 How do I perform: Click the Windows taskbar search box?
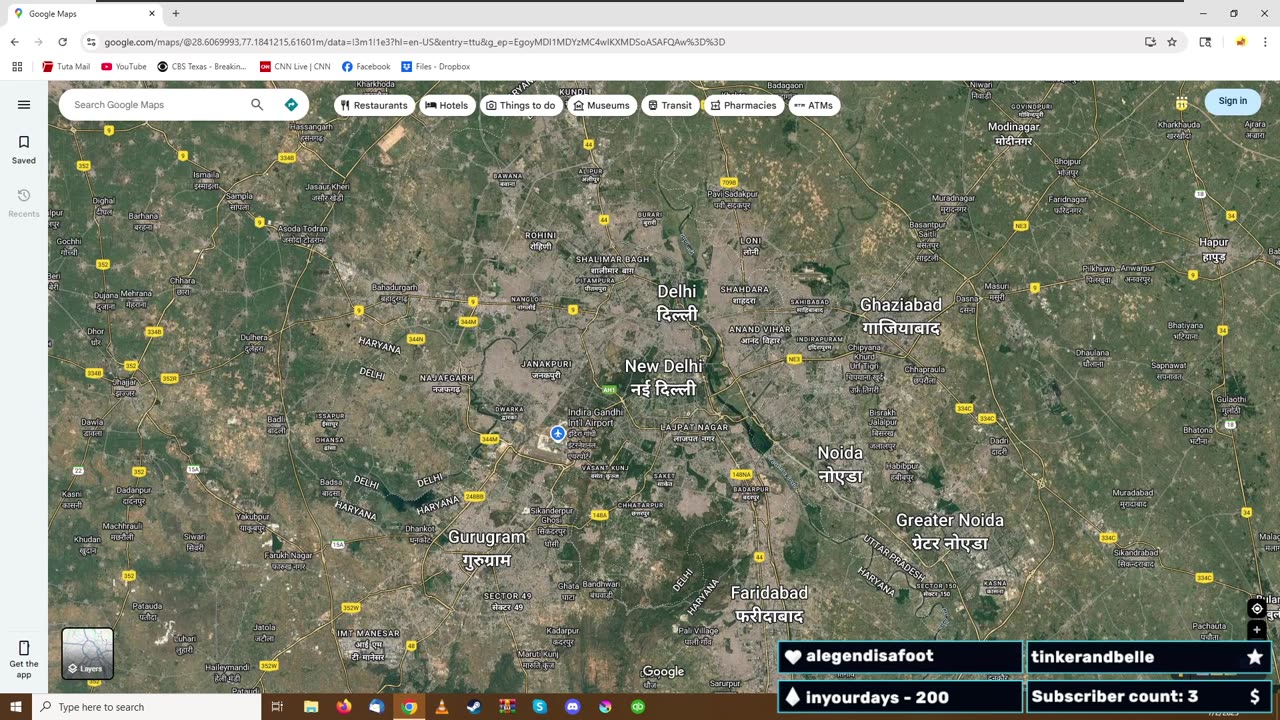pyautogui.click(x=146, y=707)
